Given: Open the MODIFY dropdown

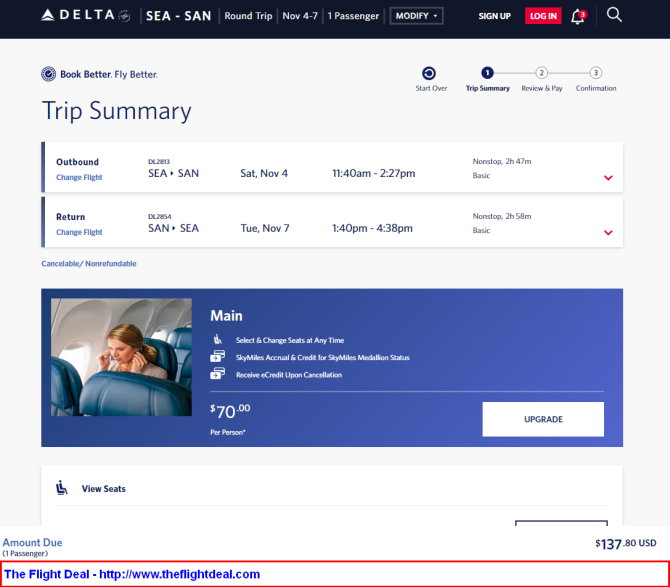Looking at the screenshot, I should (416, 16).
